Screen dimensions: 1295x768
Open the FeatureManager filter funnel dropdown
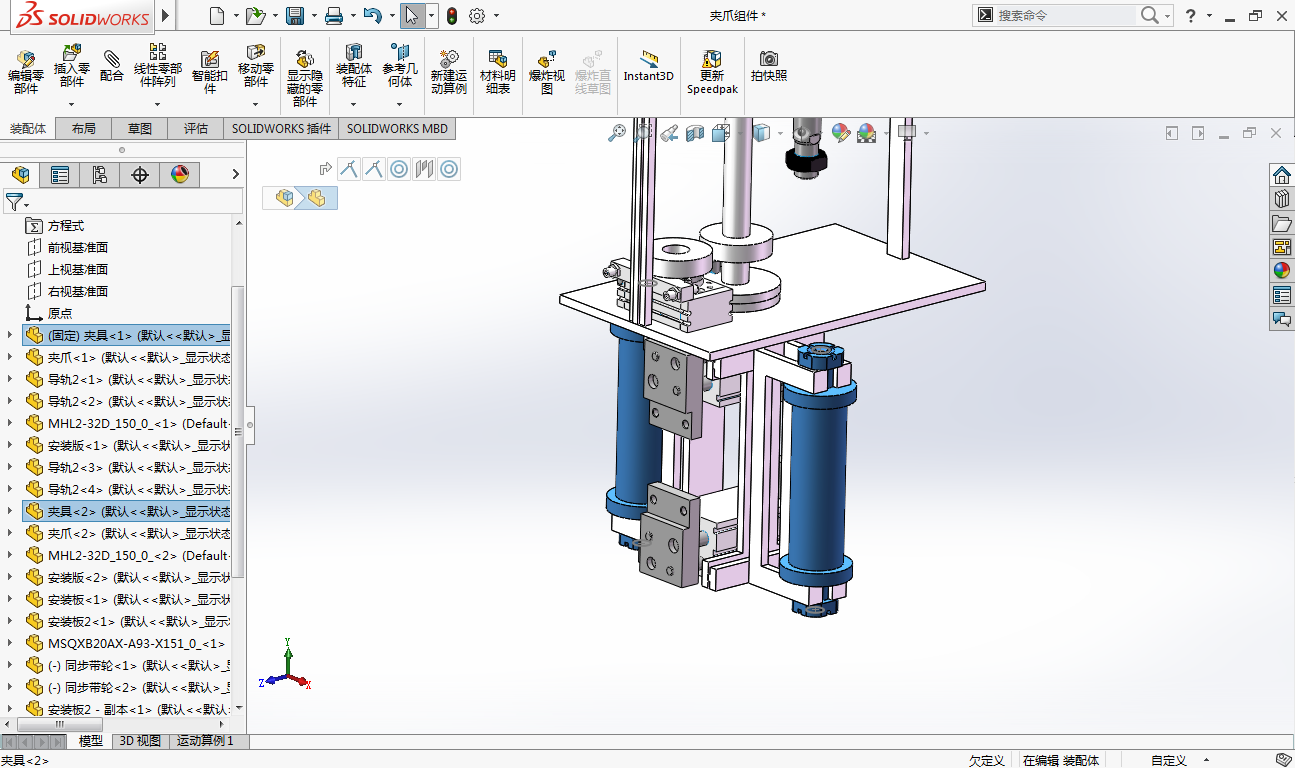[x=17, y=202]
